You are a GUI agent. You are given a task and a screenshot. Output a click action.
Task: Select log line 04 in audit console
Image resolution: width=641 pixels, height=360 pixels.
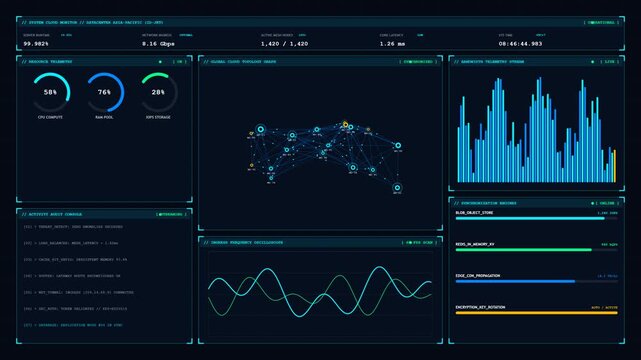(x=72, y=276)
